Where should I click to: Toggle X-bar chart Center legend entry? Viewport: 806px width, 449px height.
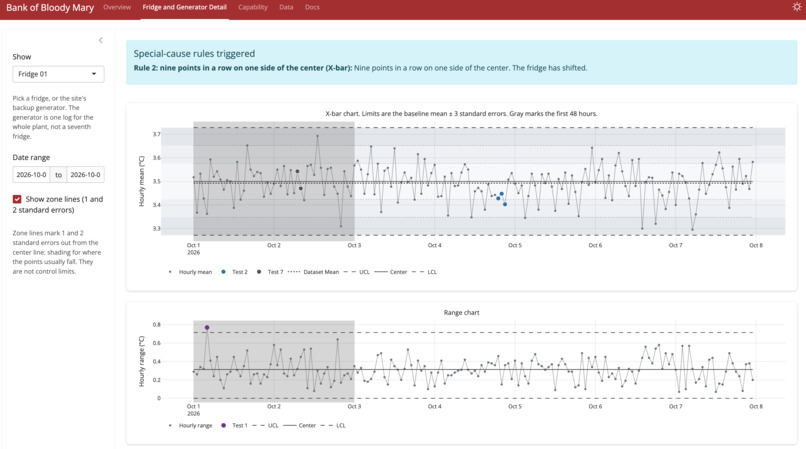pyautogui.click(x=391, y=272)
